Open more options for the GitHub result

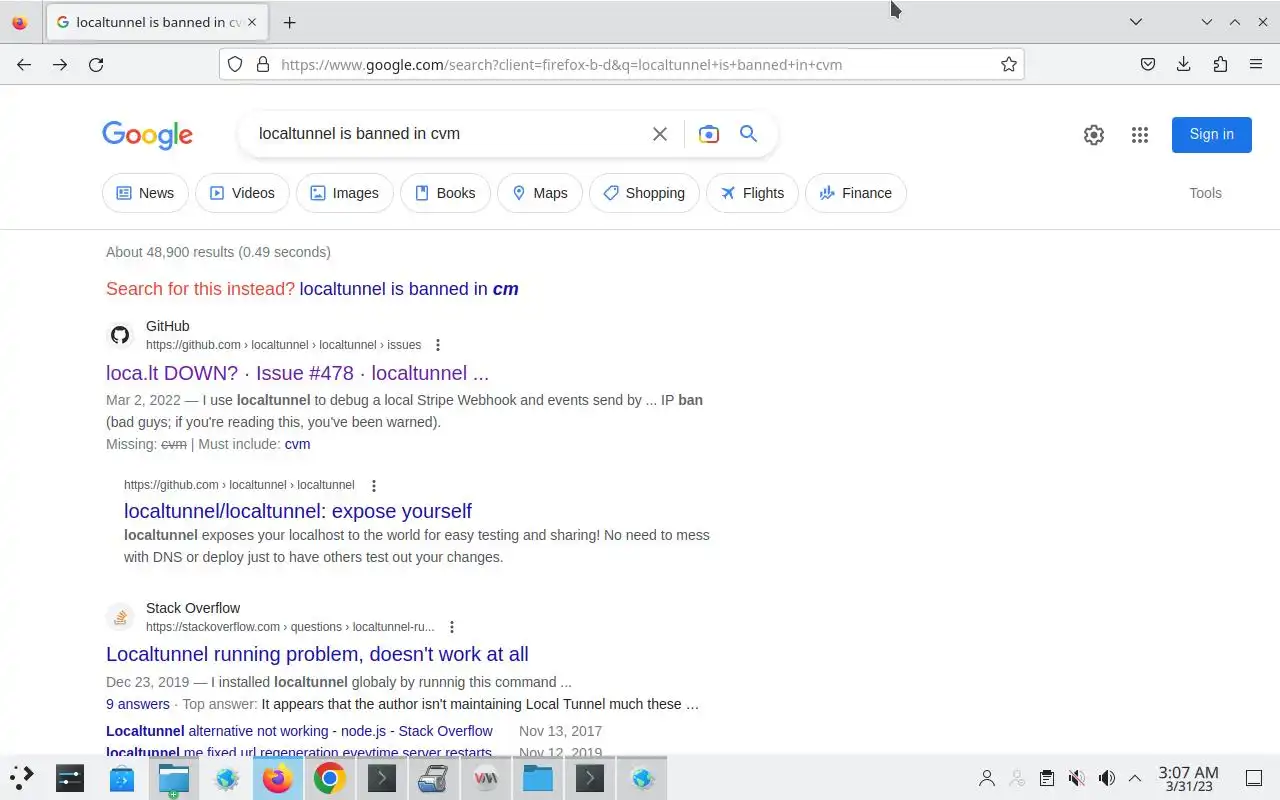[437, 345]
